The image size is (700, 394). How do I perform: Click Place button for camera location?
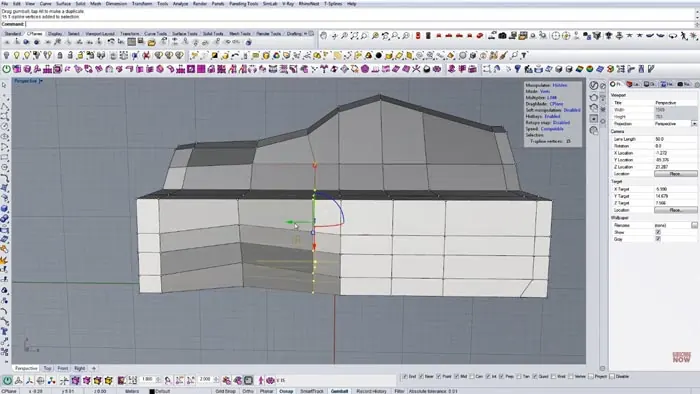click(675, 174)
